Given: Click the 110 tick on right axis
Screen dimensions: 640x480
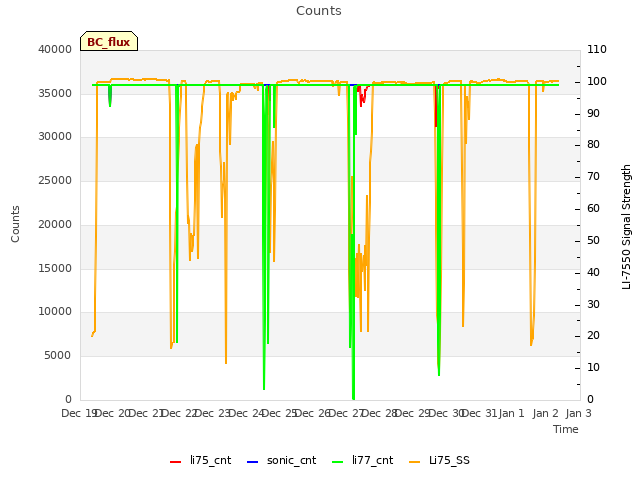Looking at the screenshot, I should (597, 49).
